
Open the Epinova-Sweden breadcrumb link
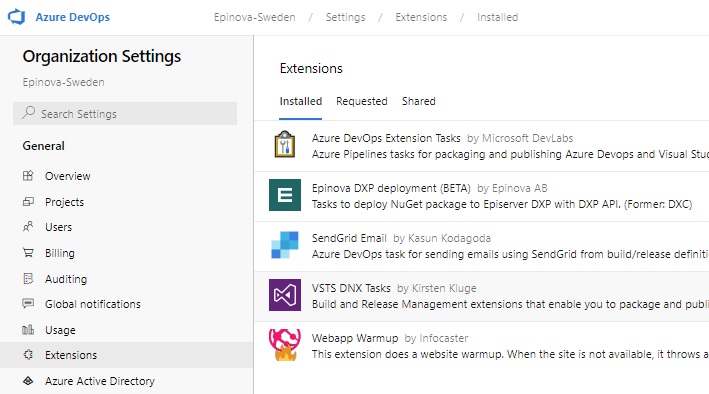(x=255, y=17)
